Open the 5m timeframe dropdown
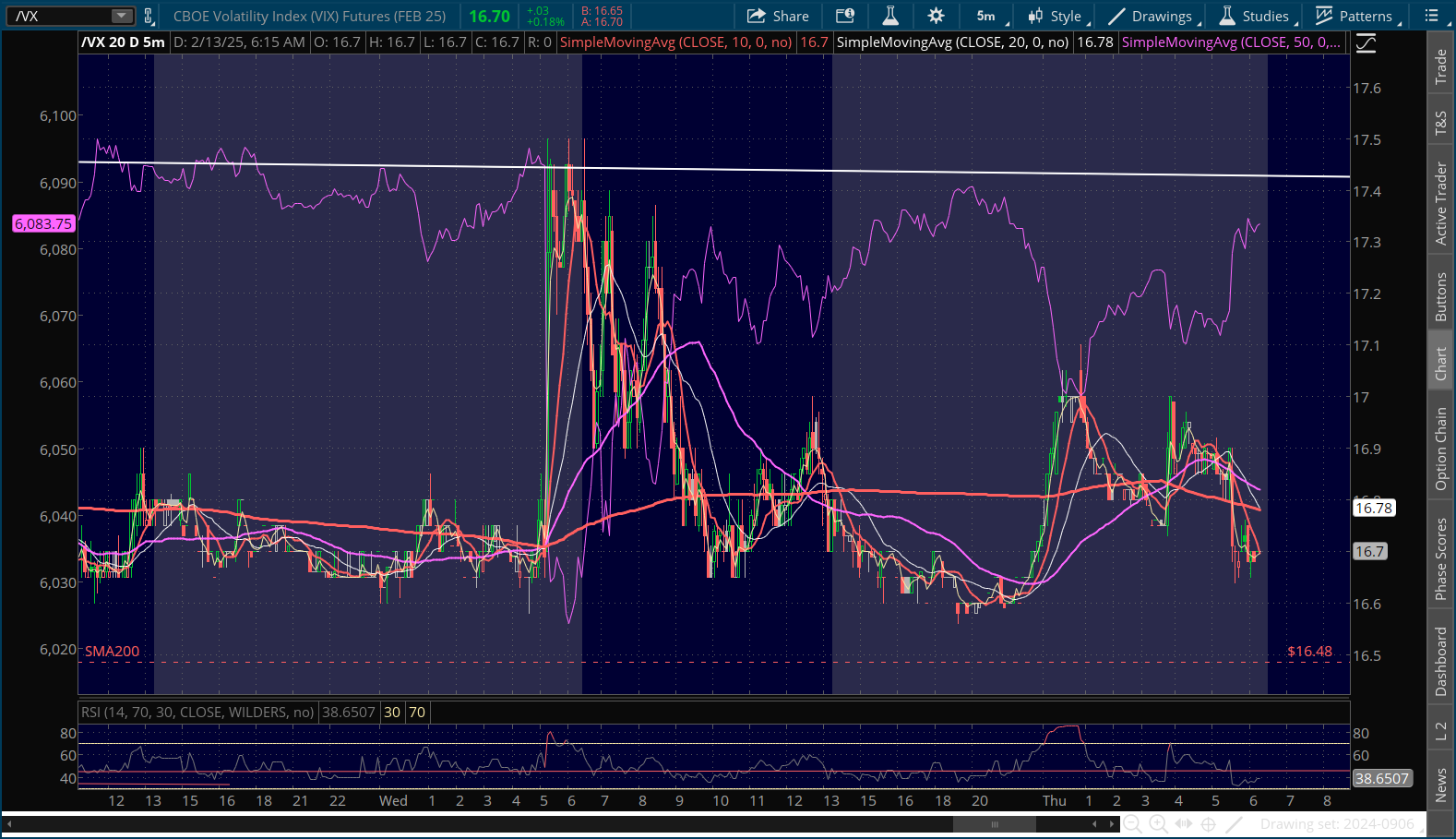The width and height of the screenshot is (1456, 839). click(x=991, y=16)
